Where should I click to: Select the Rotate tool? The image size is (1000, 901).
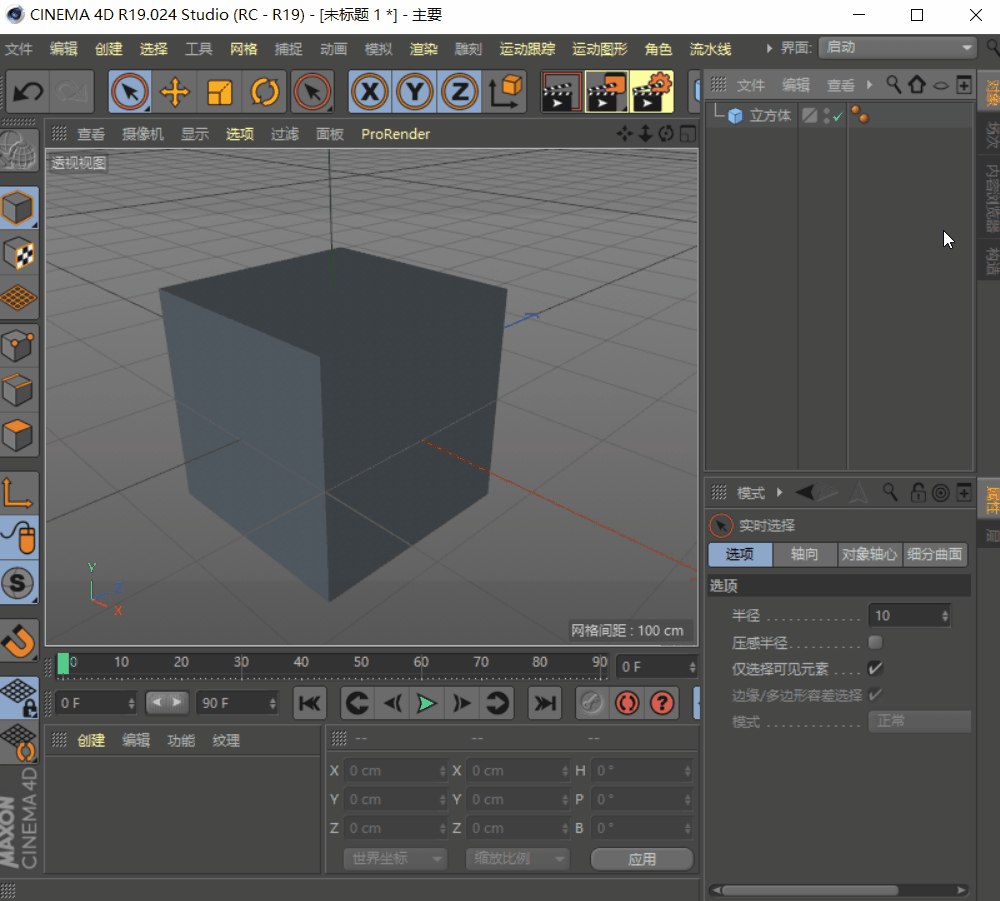click(x=265, y=92)
